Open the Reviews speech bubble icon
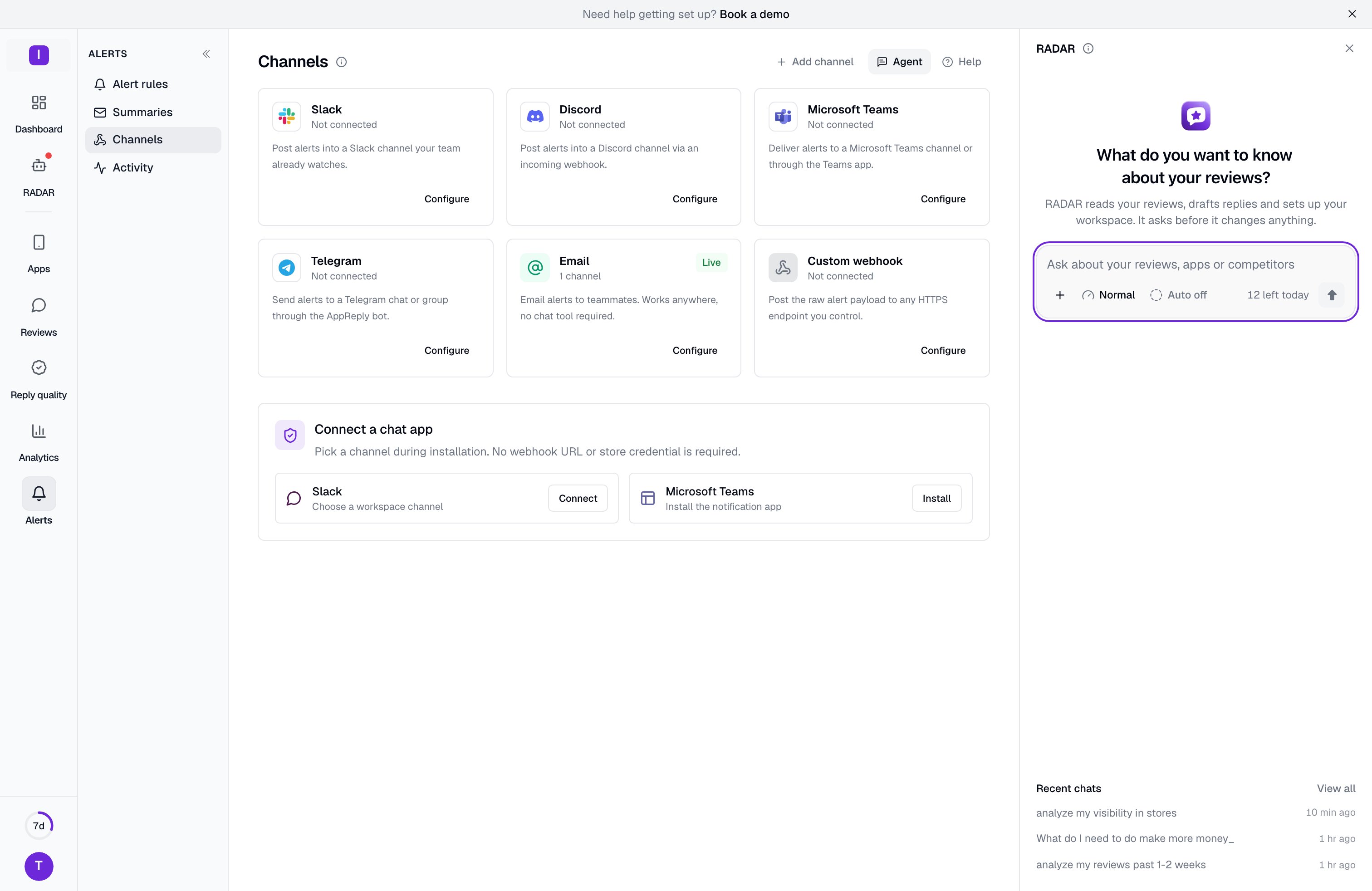1372x891 pixels. point(39,305)
